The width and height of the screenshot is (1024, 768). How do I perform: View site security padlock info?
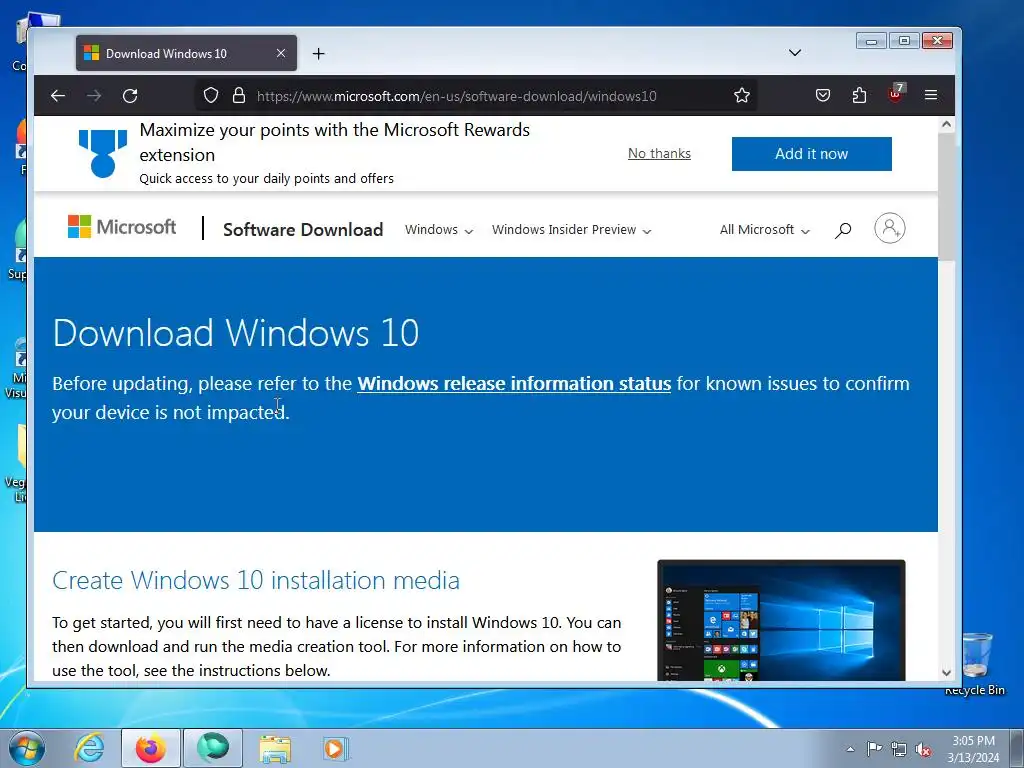coord(239,95)
